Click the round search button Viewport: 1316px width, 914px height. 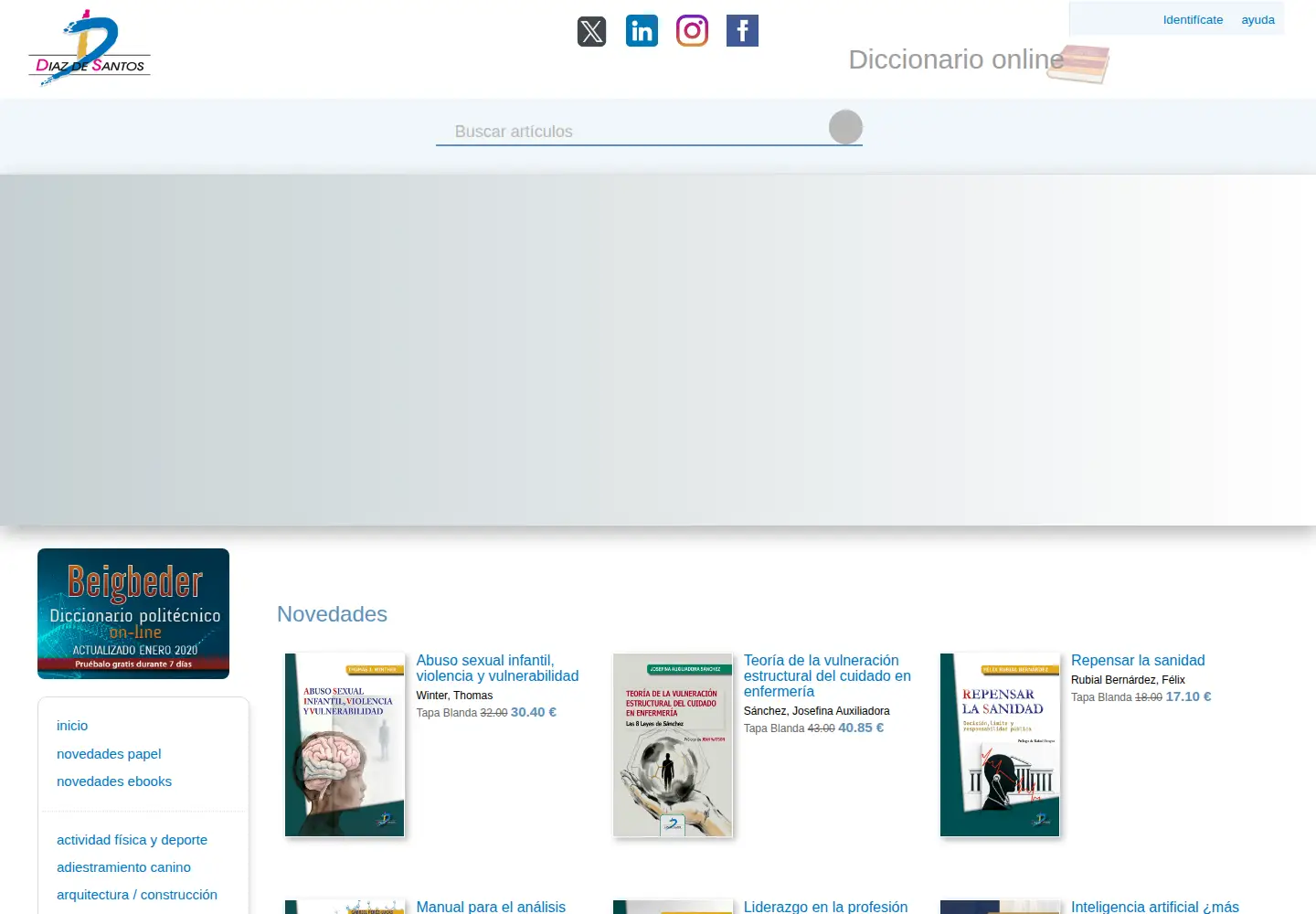pos(845,127)
